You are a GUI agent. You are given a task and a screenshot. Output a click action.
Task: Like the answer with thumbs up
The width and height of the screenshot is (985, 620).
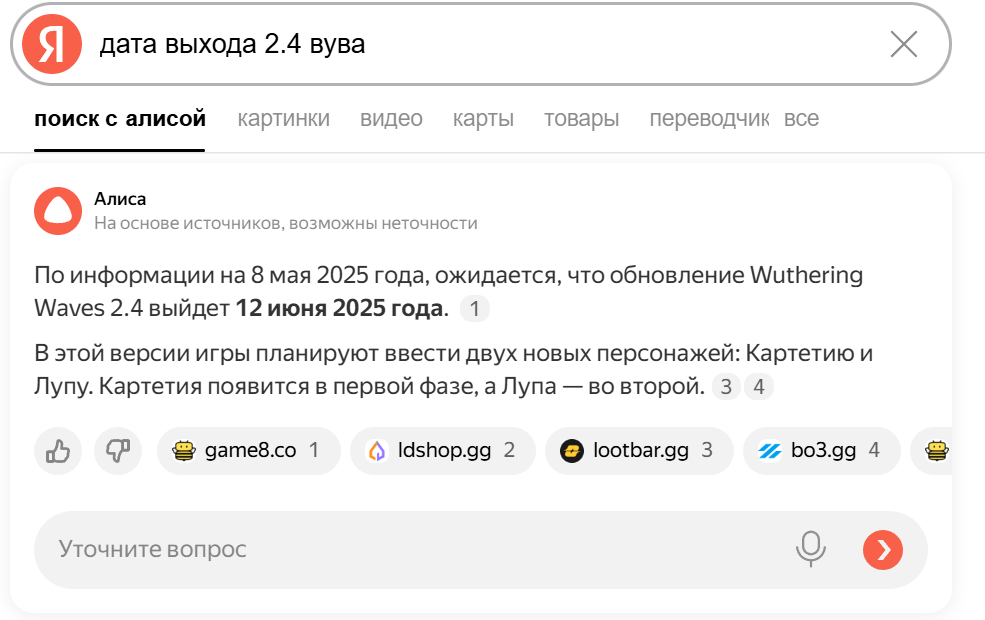pos(58,450)
